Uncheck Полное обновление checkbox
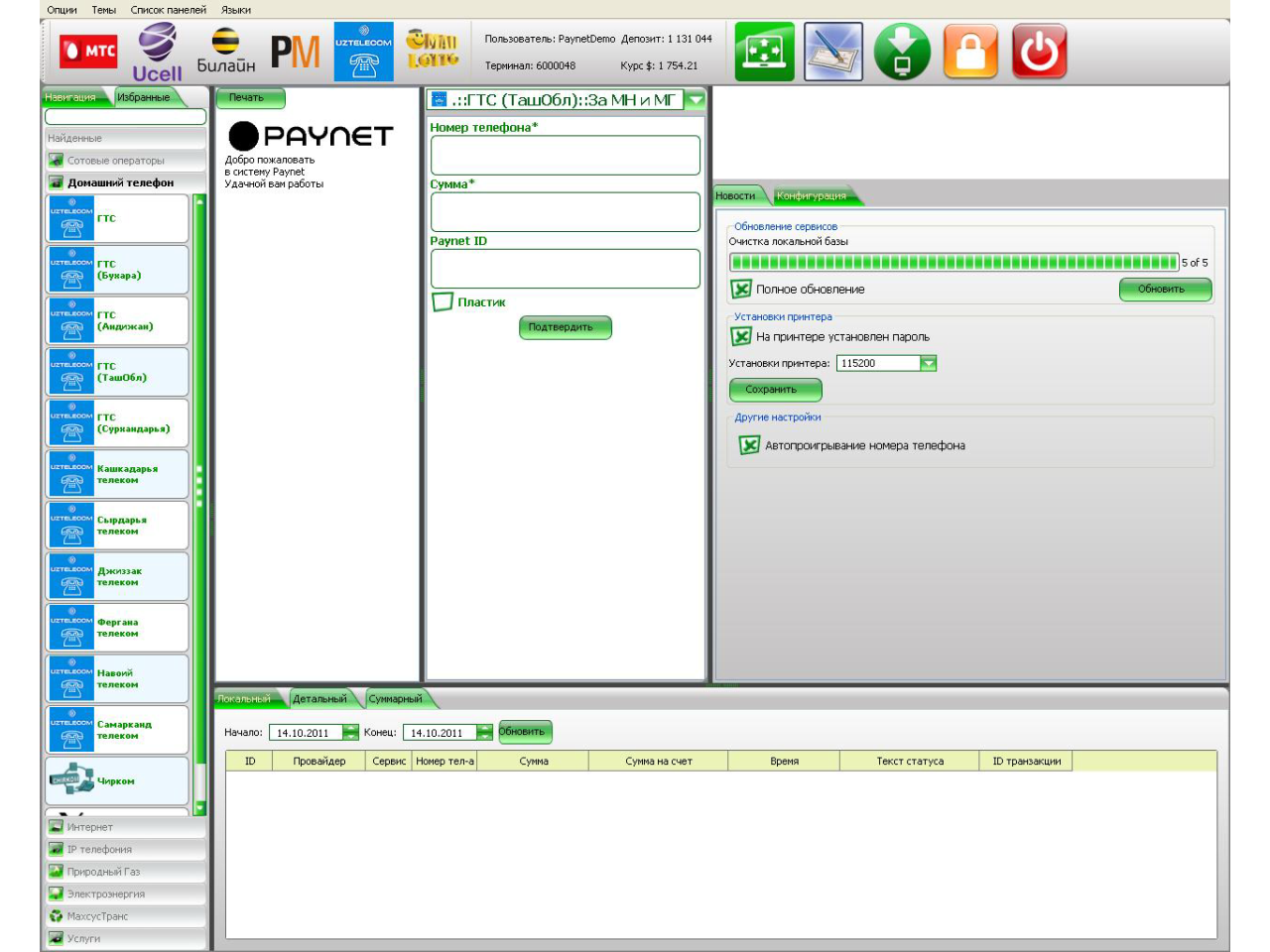This screenshot has width=1270, height=952. [x=741, y=289]
